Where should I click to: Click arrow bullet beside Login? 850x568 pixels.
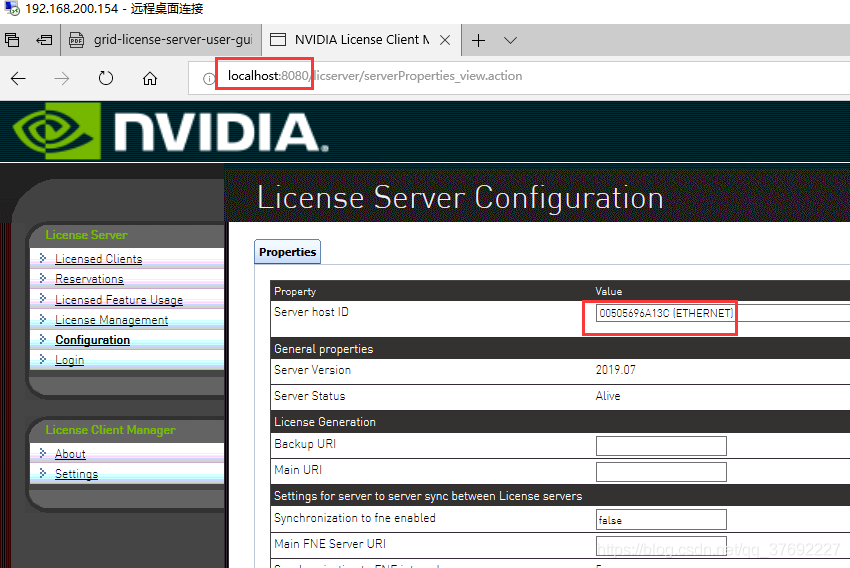tap(43, 359)
